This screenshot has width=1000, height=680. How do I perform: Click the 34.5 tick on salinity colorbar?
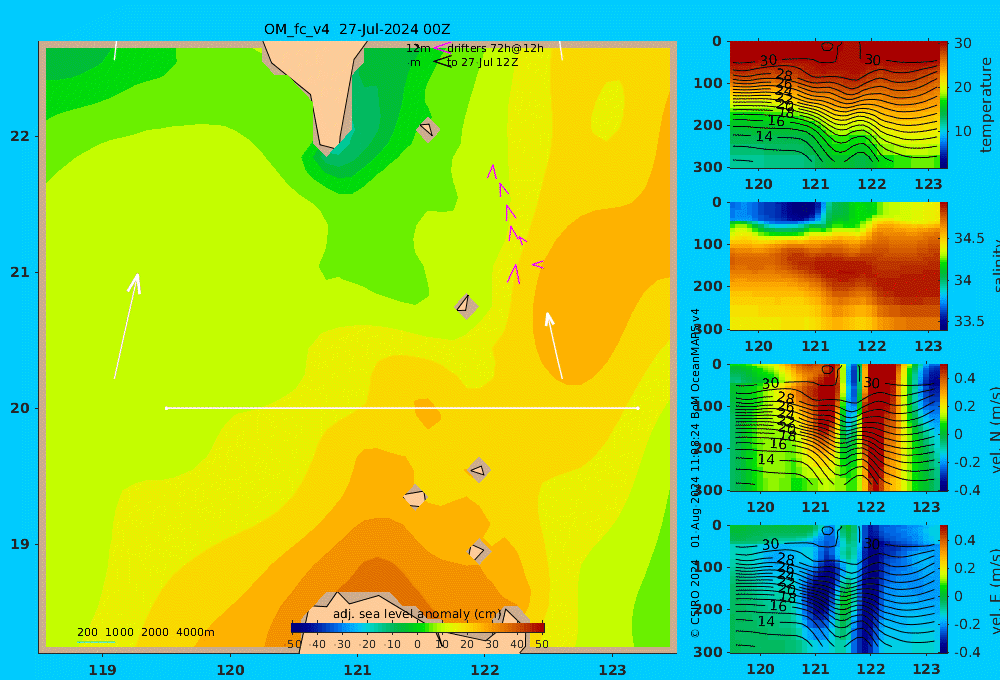[x=969, y=238]
